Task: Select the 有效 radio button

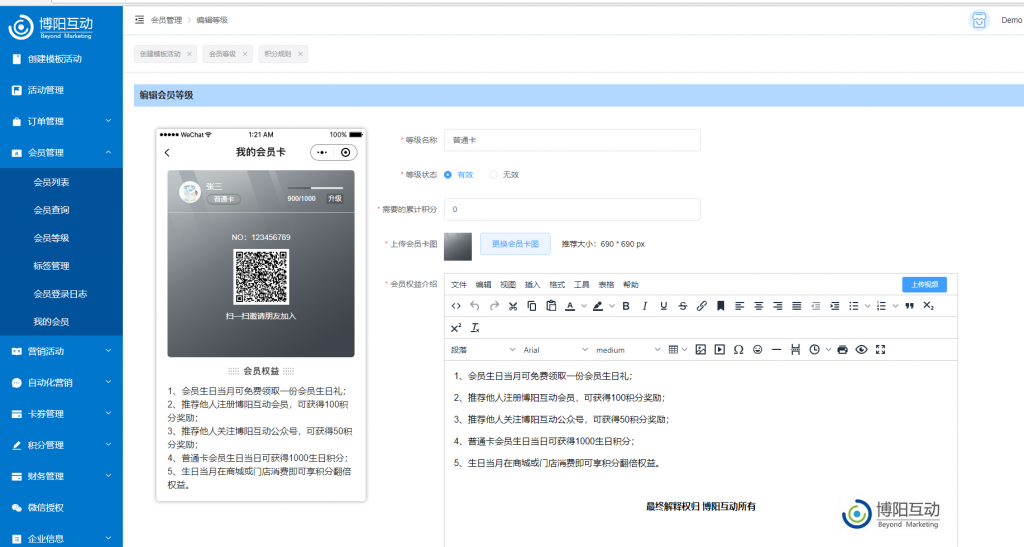Action: tap(448, 174)
